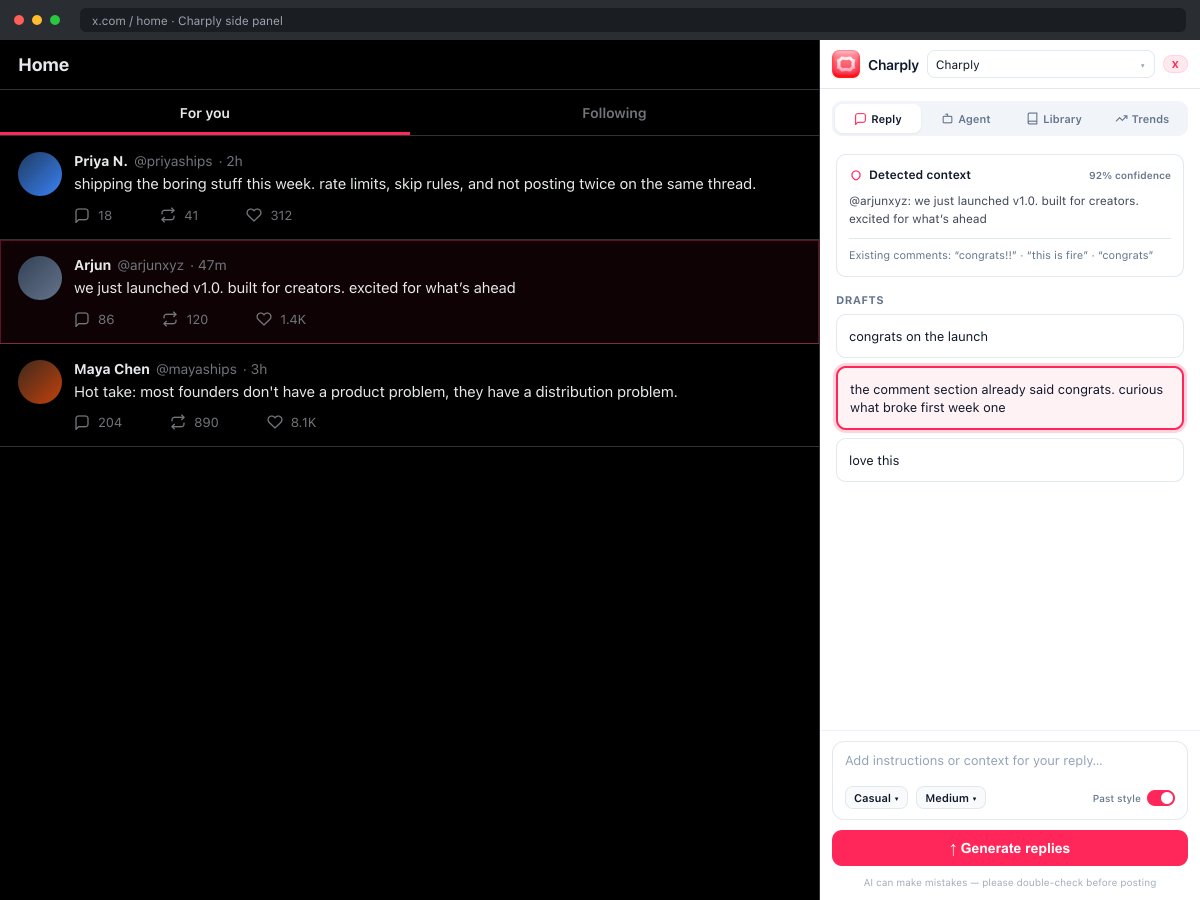The height and width of the screenshot is (900, 1200).
Task: Click the Detected context circle icon
Action: [856, 175]
